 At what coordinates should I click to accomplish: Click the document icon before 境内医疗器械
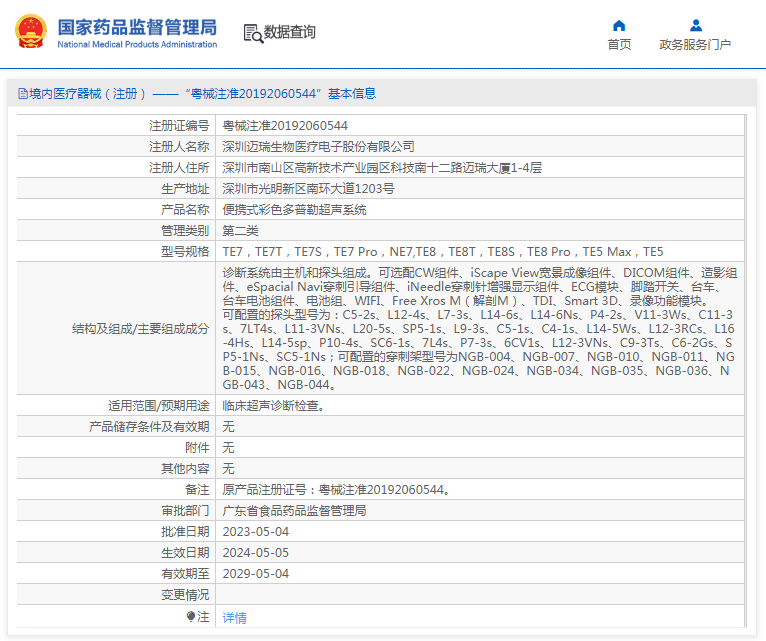tap(22, 93)
